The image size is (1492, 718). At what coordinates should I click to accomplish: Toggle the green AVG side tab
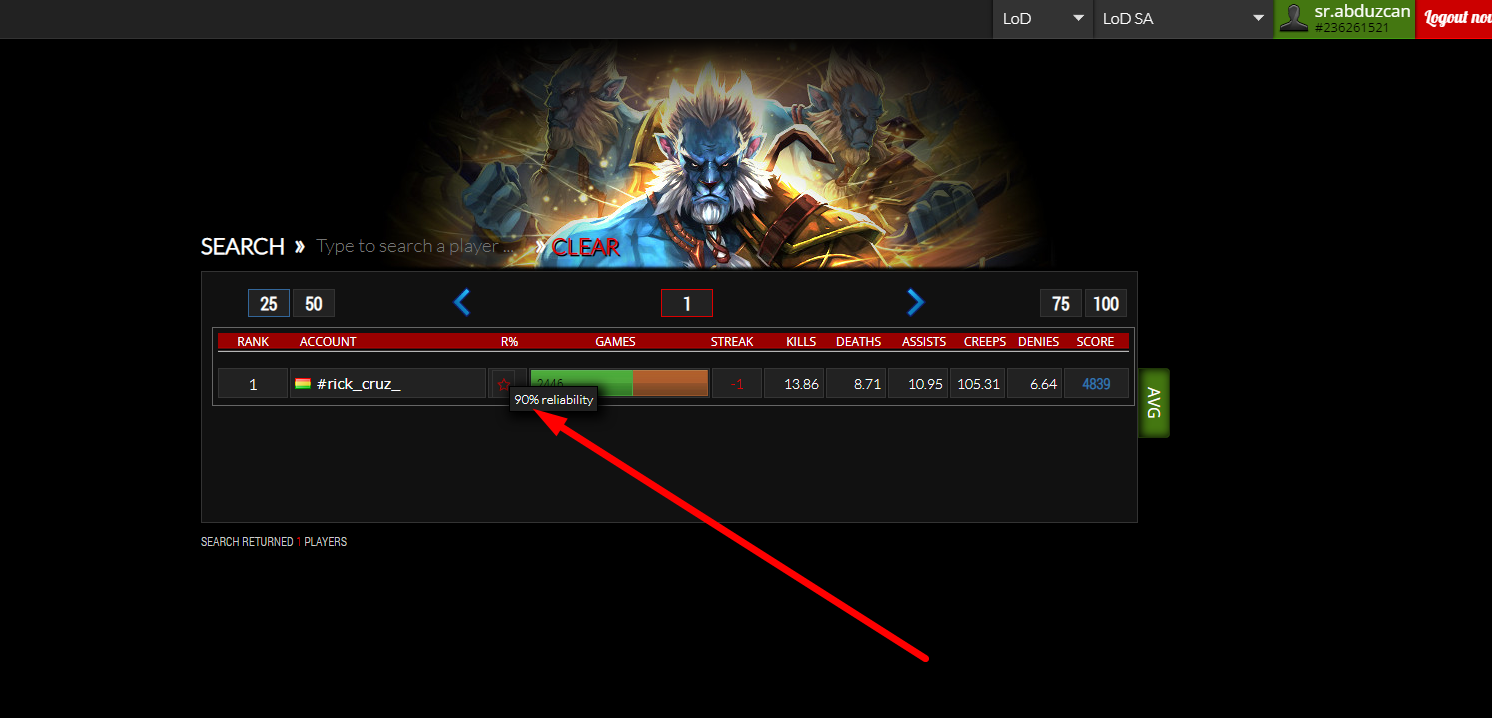click(1154, 402)
